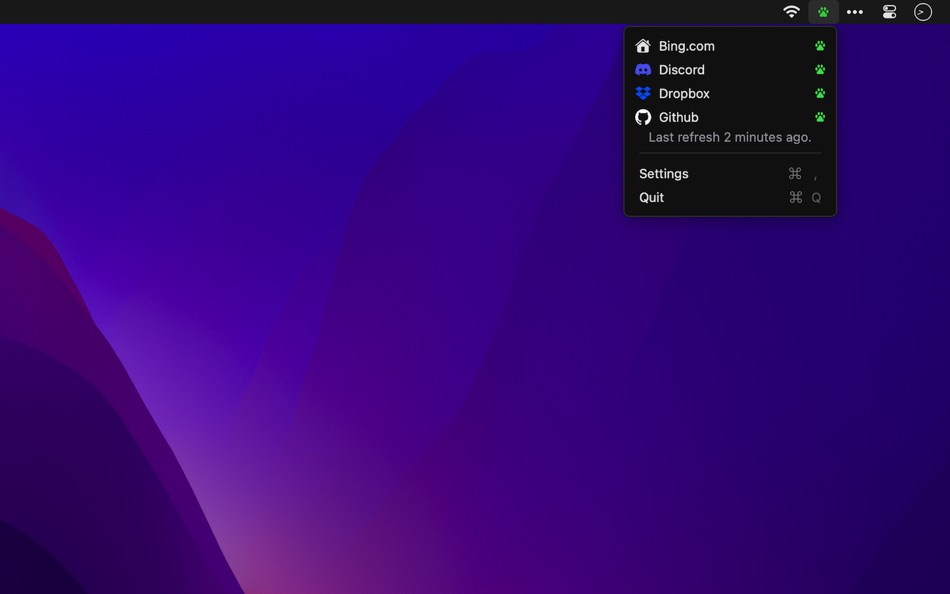Select Quit from the menu
The height and width of the screenshot is (594, 950).
[651, 197]
